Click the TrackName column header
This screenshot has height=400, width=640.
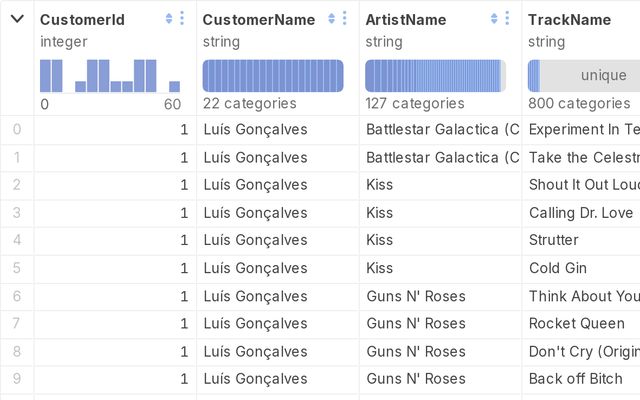569,19
